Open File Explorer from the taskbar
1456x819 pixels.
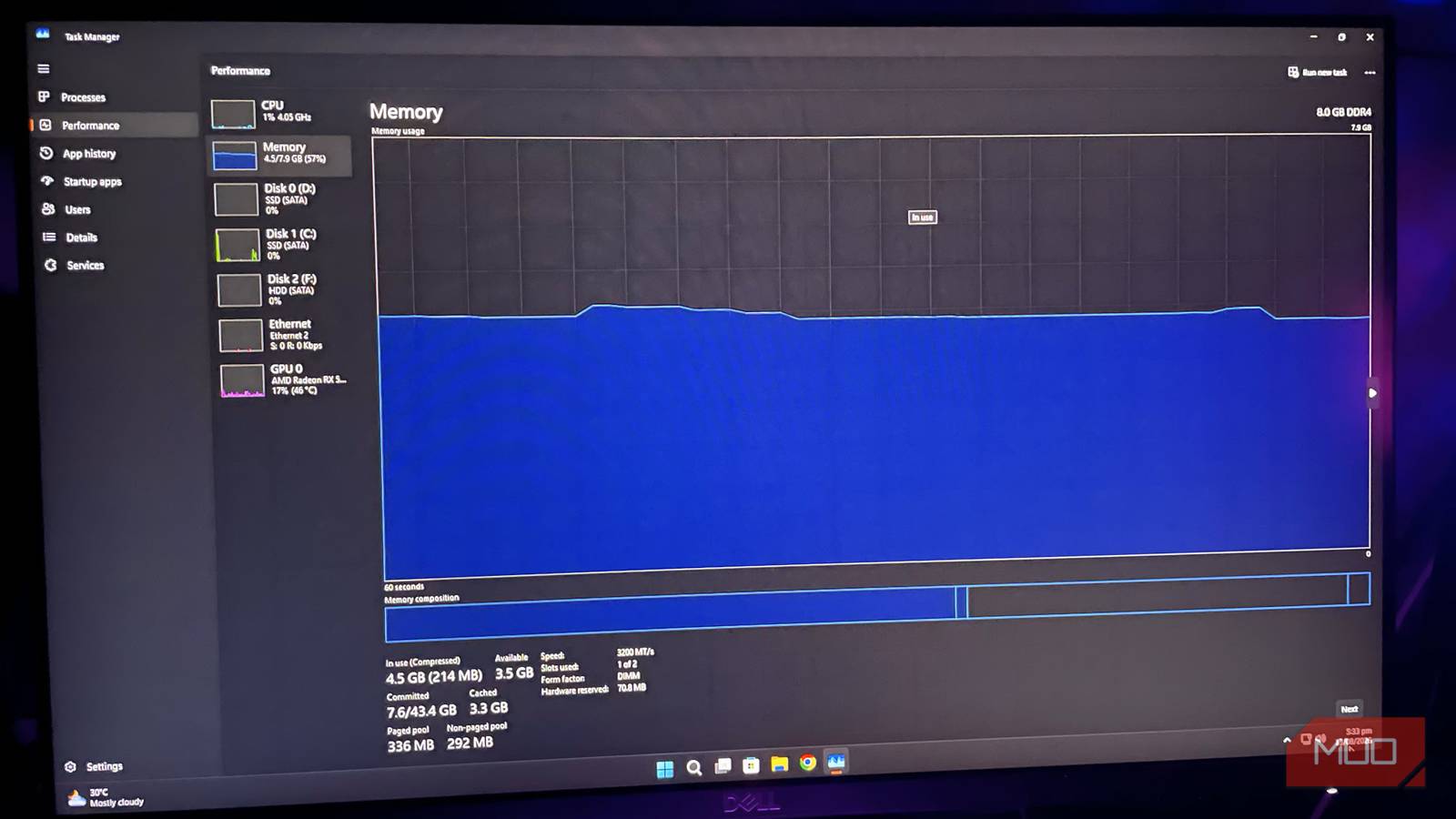click(779, 763)
